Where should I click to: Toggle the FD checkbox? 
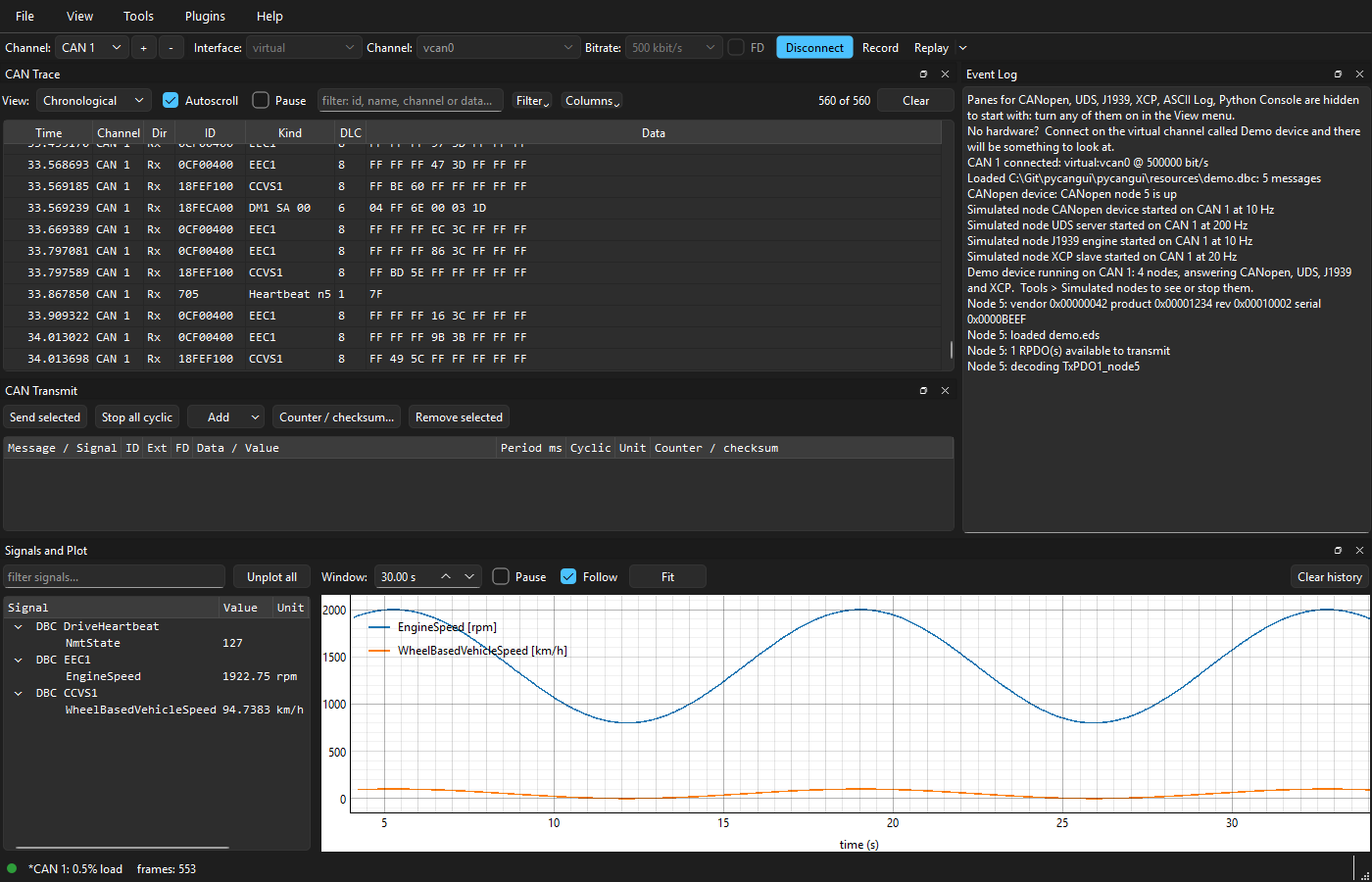[x=736, y=48]
